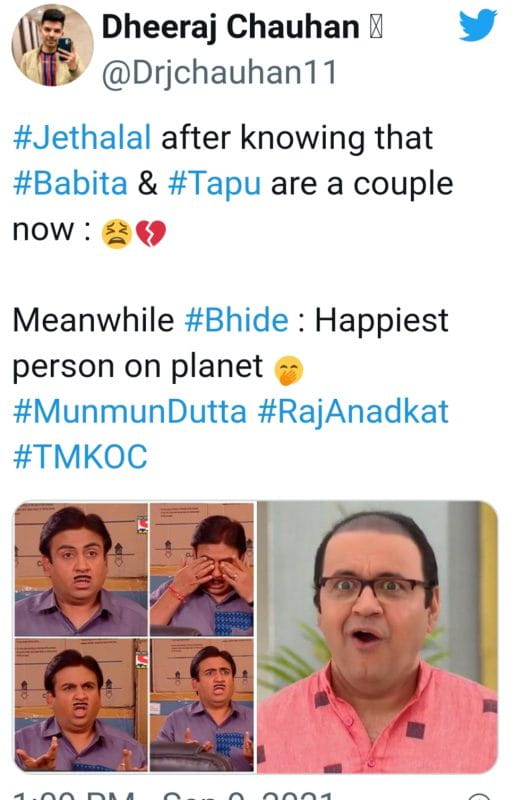This screenshot has height=800, width=515.
Task: Click the hand-over-mouth emoji
Action: [289, 370]
